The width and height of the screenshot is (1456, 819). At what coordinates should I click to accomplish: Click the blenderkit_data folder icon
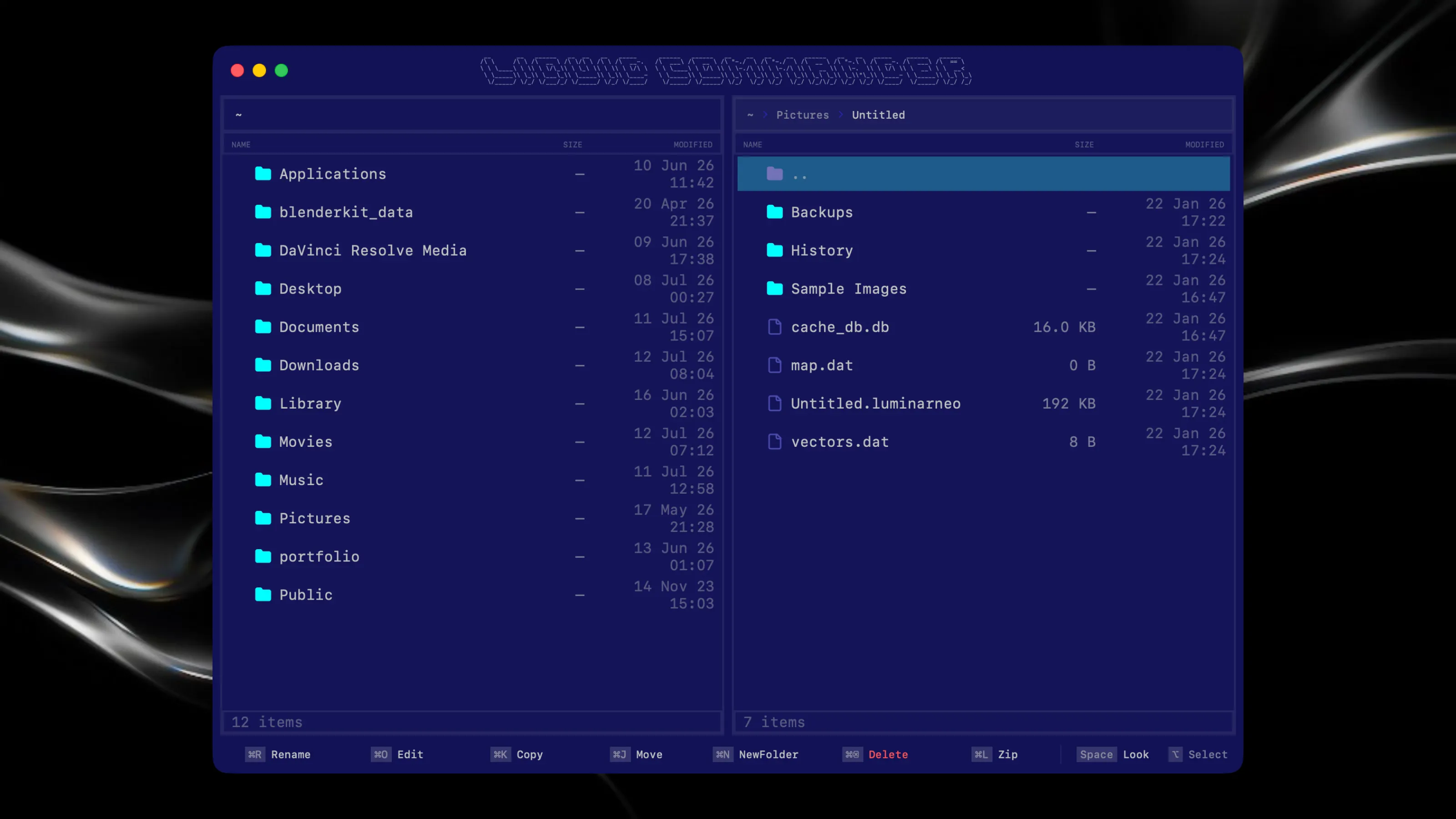click(x=263, y=212)
